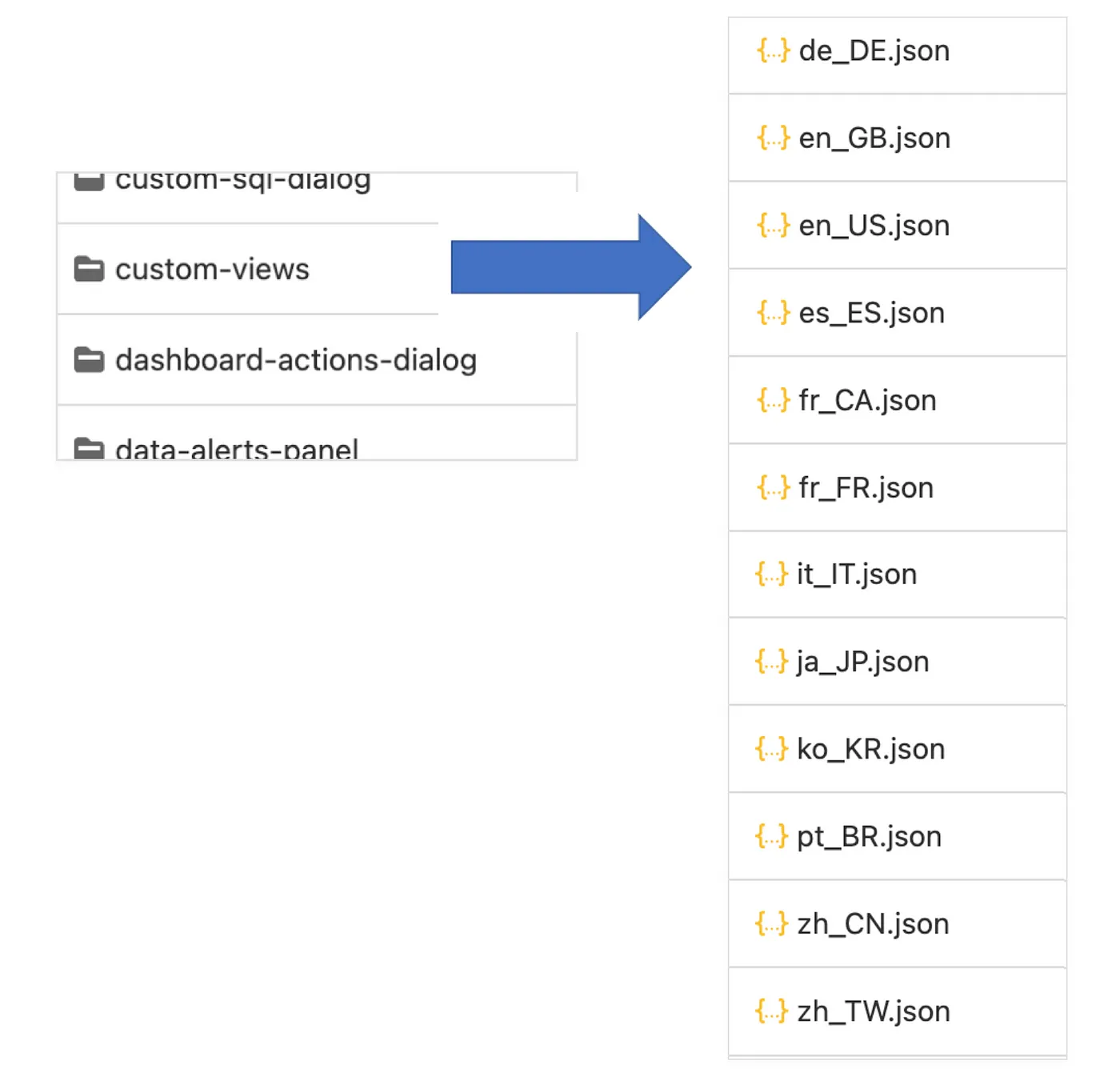1120x1085 pixels.
Task: Click the JSON icon beside de_DE.json
Action: [773, 50]
